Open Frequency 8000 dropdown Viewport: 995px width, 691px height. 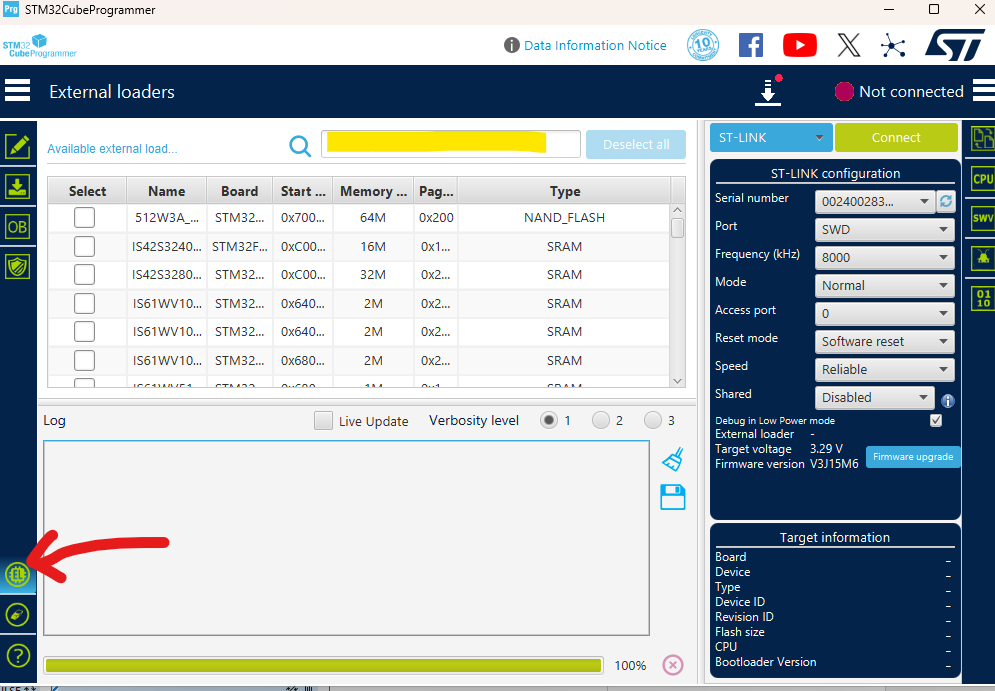pyautogui.click(x=884, y=258)
